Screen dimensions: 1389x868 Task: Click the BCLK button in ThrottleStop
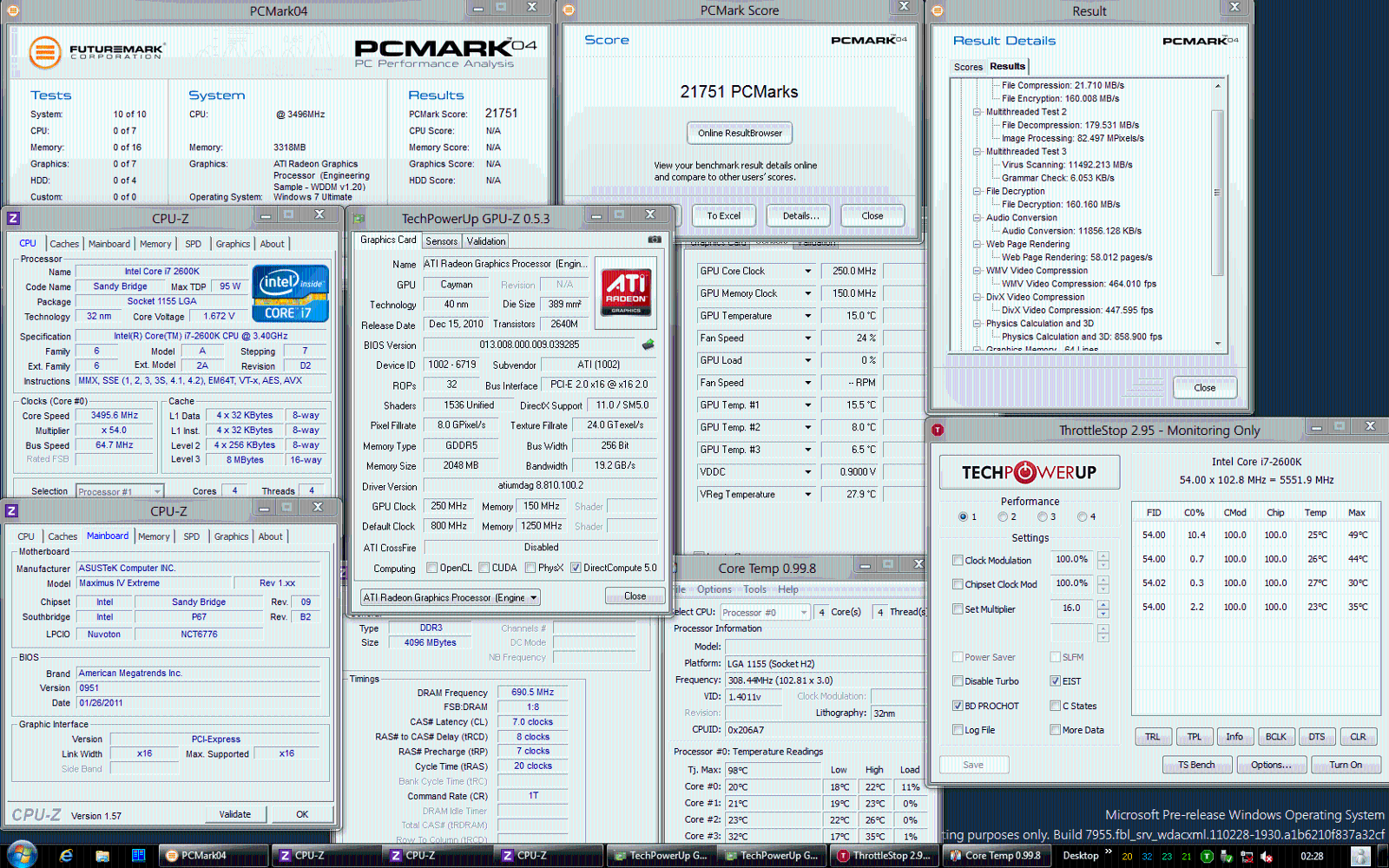point(1276,737)
